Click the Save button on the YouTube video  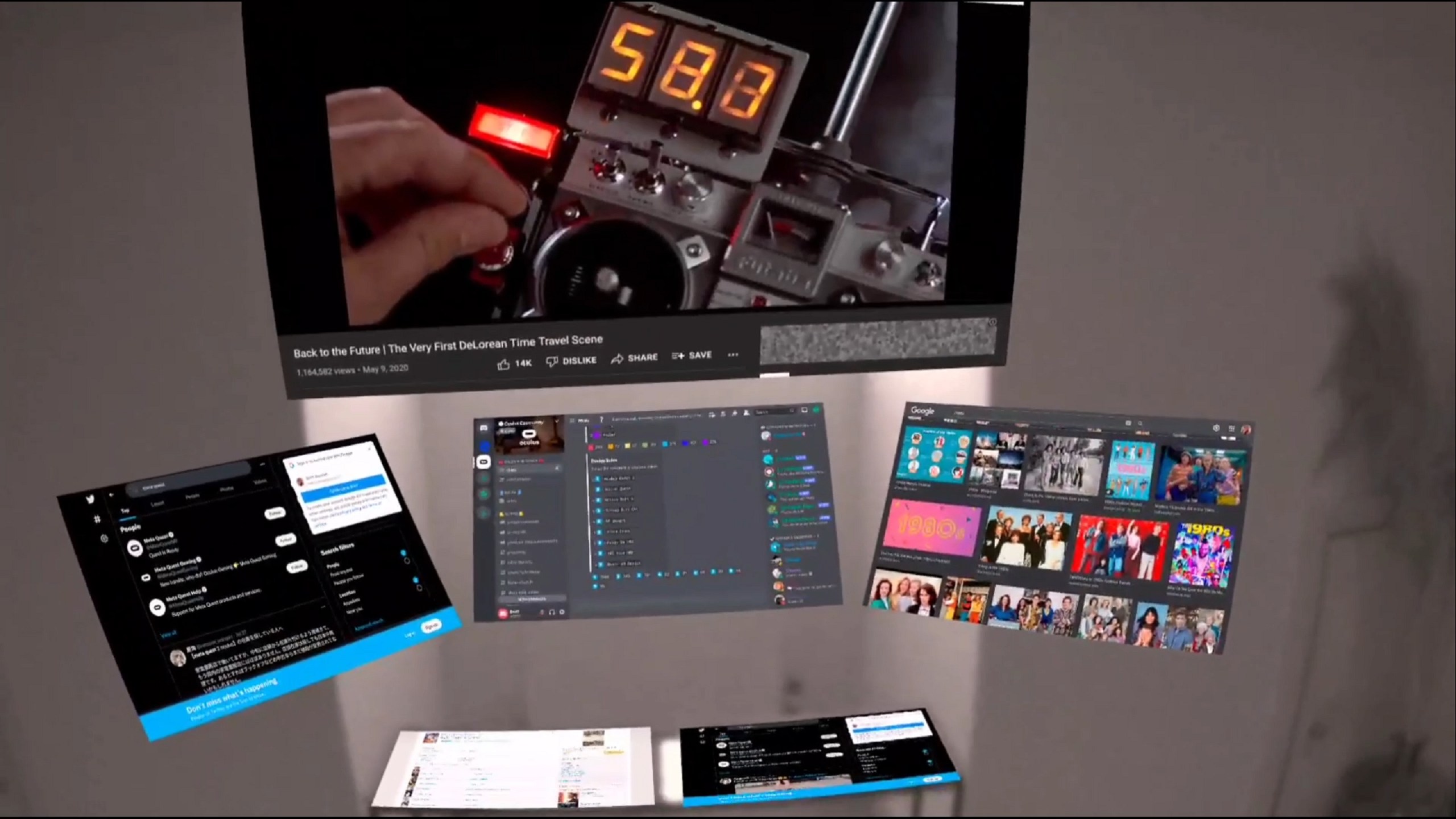point(693,356)
